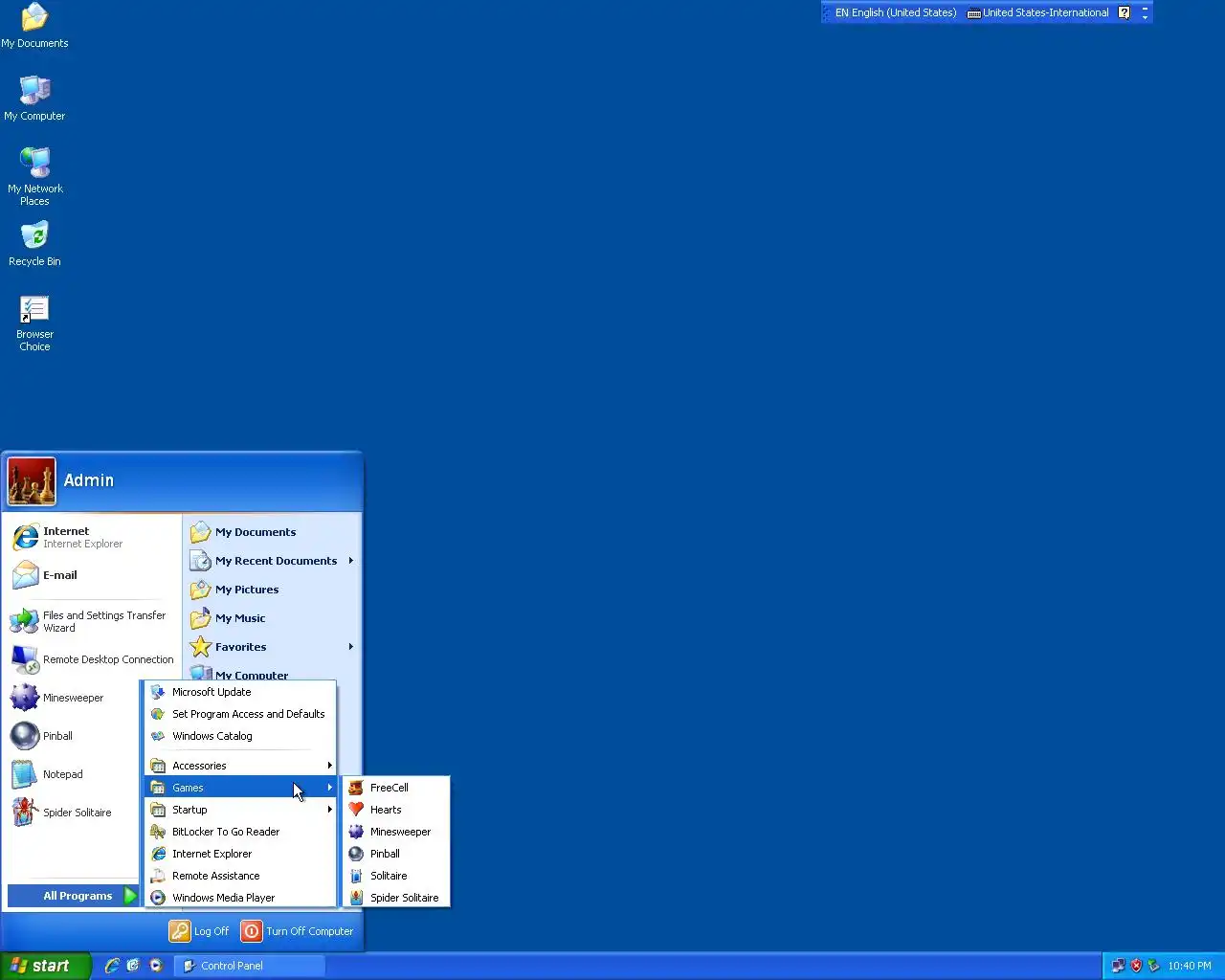Expand My Recent Documents submenu
This screenshot has height=980, width=1225.
pyautogui.click(x=272, y=561)
